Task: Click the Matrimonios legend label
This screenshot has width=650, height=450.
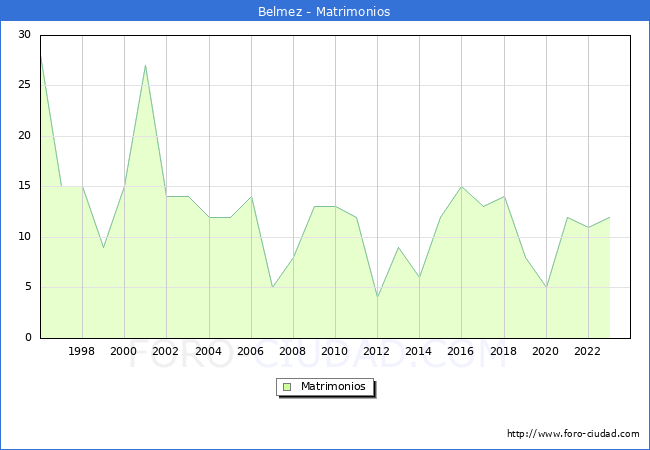Action: point(332,387)
